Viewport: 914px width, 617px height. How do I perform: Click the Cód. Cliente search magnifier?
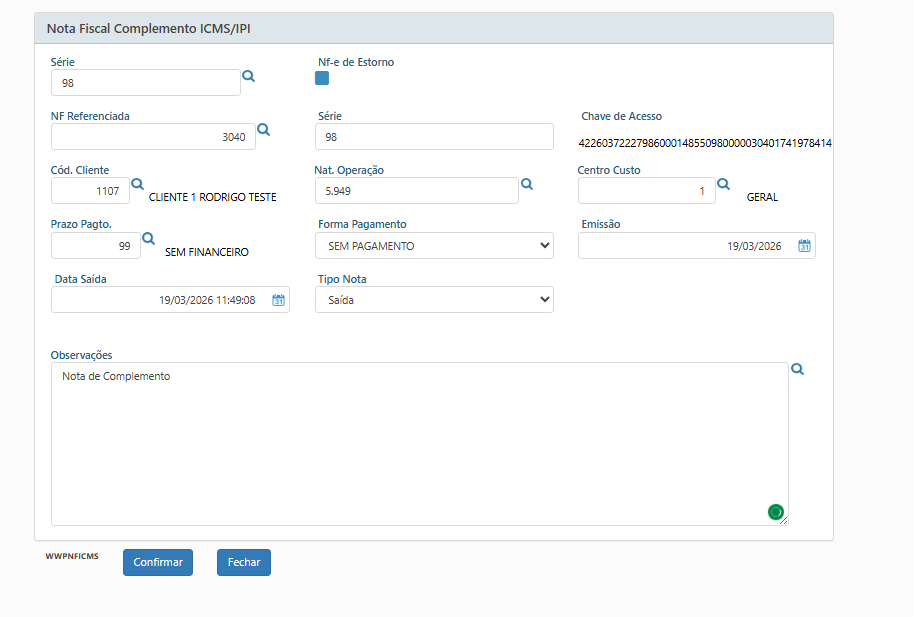pyautogui.click(x=138, y=184)
